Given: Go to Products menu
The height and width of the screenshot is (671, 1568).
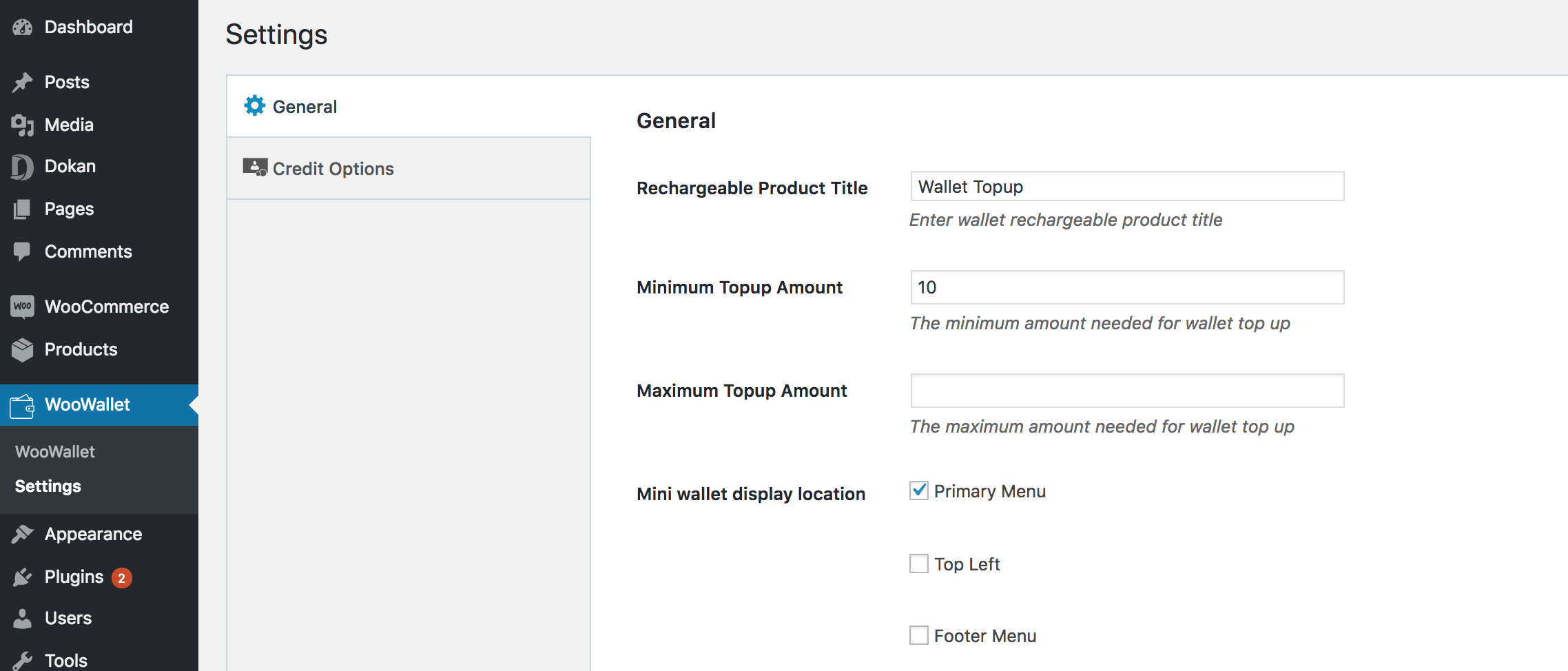Looking at the screenshot, I should [99, 349].
